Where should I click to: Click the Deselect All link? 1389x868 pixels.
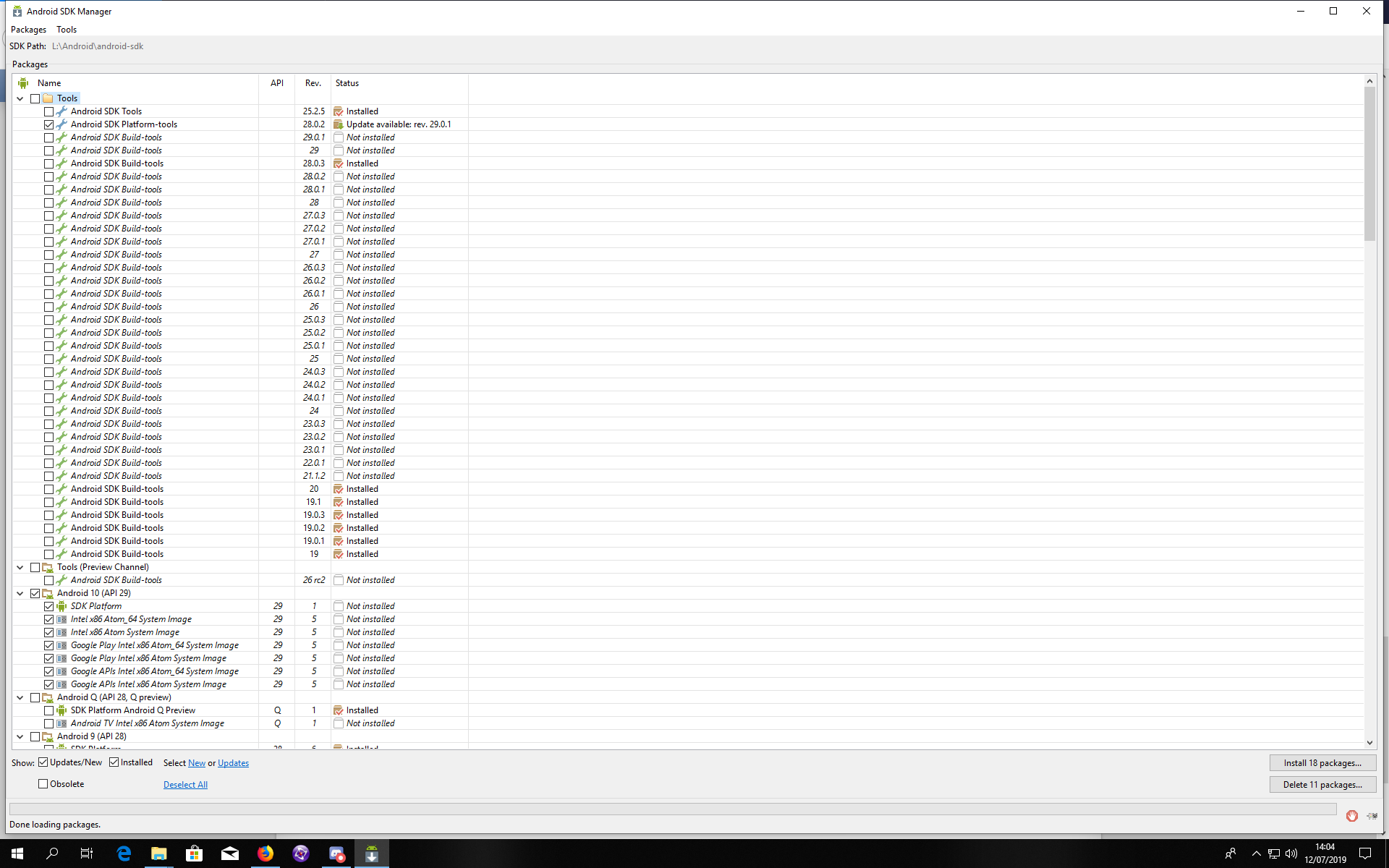coord(185,785)
